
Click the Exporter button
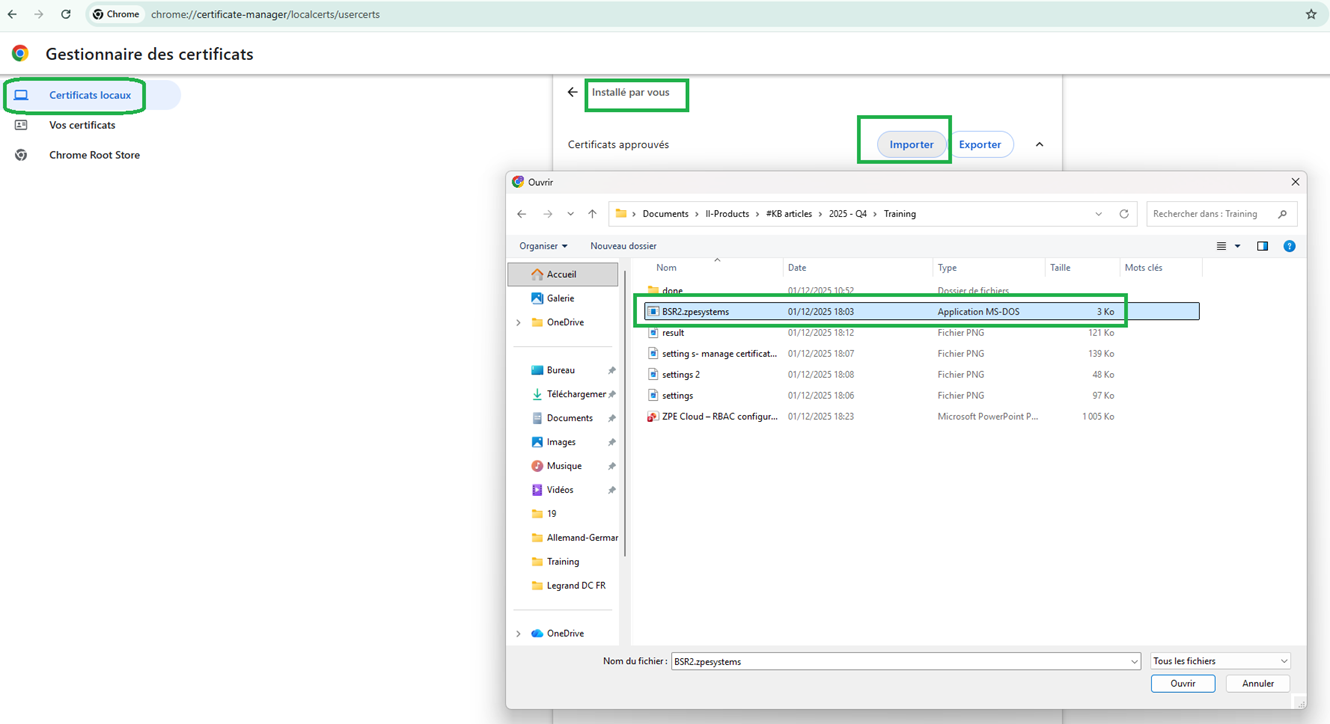tap(980, 144)
